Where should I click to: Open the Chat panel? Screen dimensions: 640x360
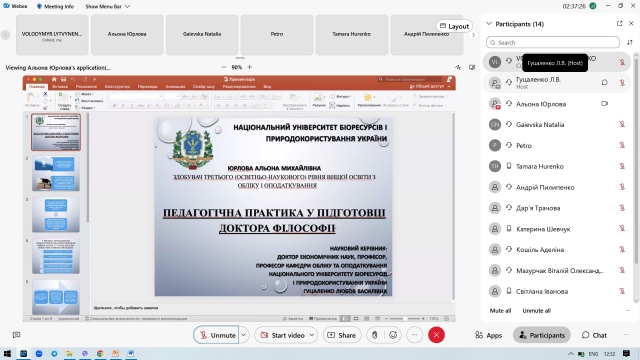594,335
